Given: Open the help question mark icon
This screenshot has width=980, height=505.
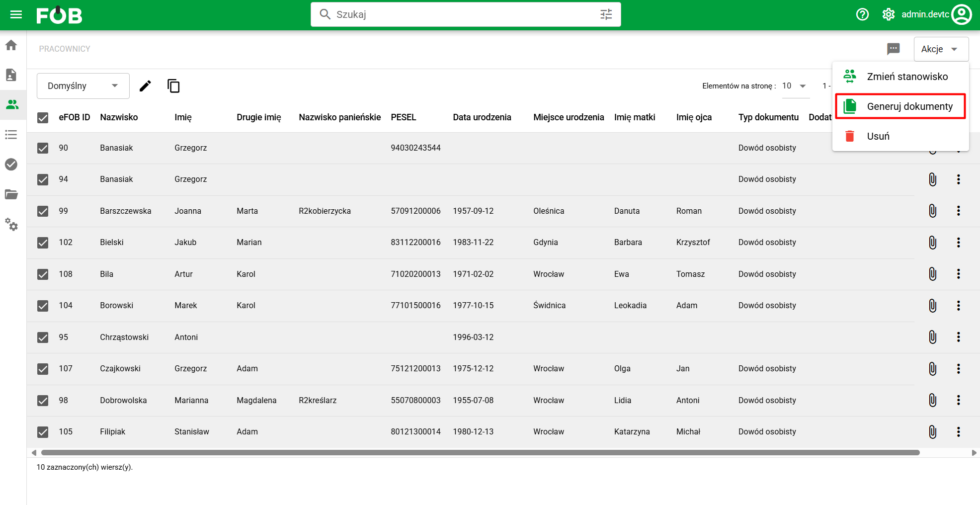Looking at the screenshot, I should pyautogui.click(x=862, y=15).
